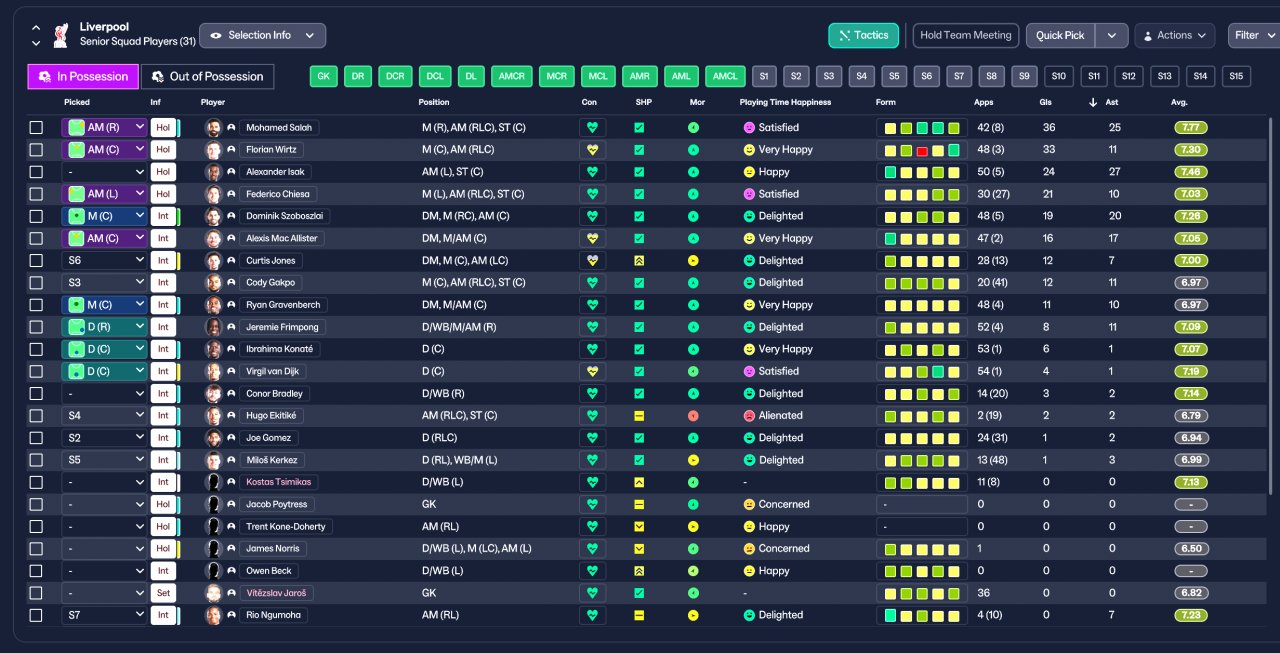This screenshot has height=653, width=1280.
Task: Open the Quick Pick arrow dropdown
Action: (1112, 36)
